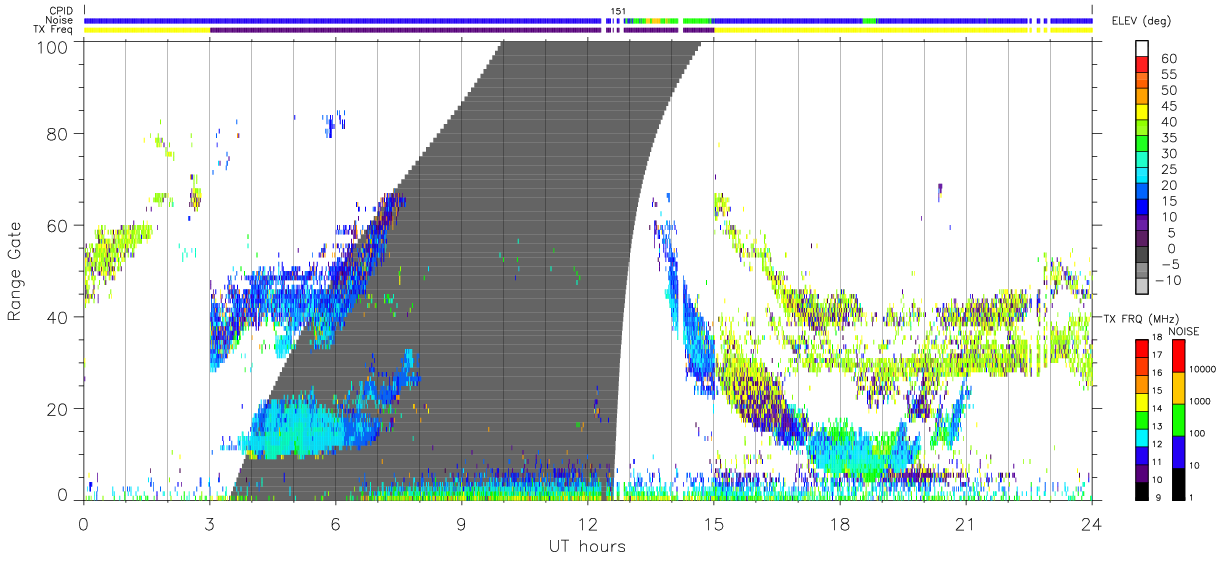Select the blue ELEV swatch between 15 and 20
The image size is (1228, 567).
(x=1143, y=193)
